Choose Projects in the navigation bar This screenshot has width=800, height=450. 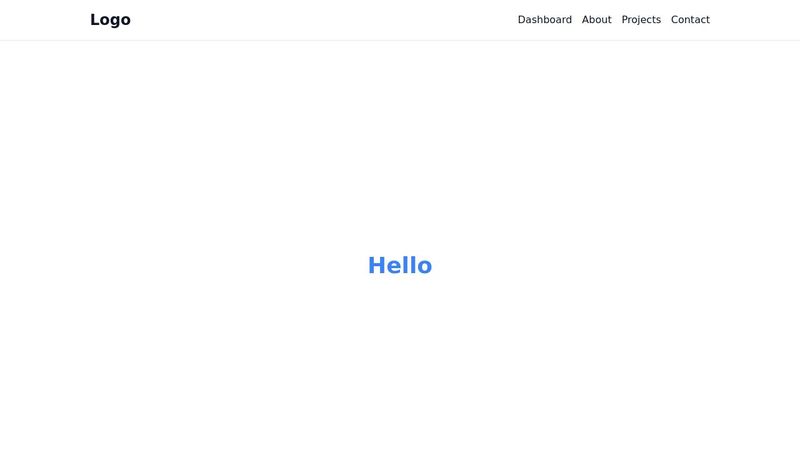click(x=641, y=20)
